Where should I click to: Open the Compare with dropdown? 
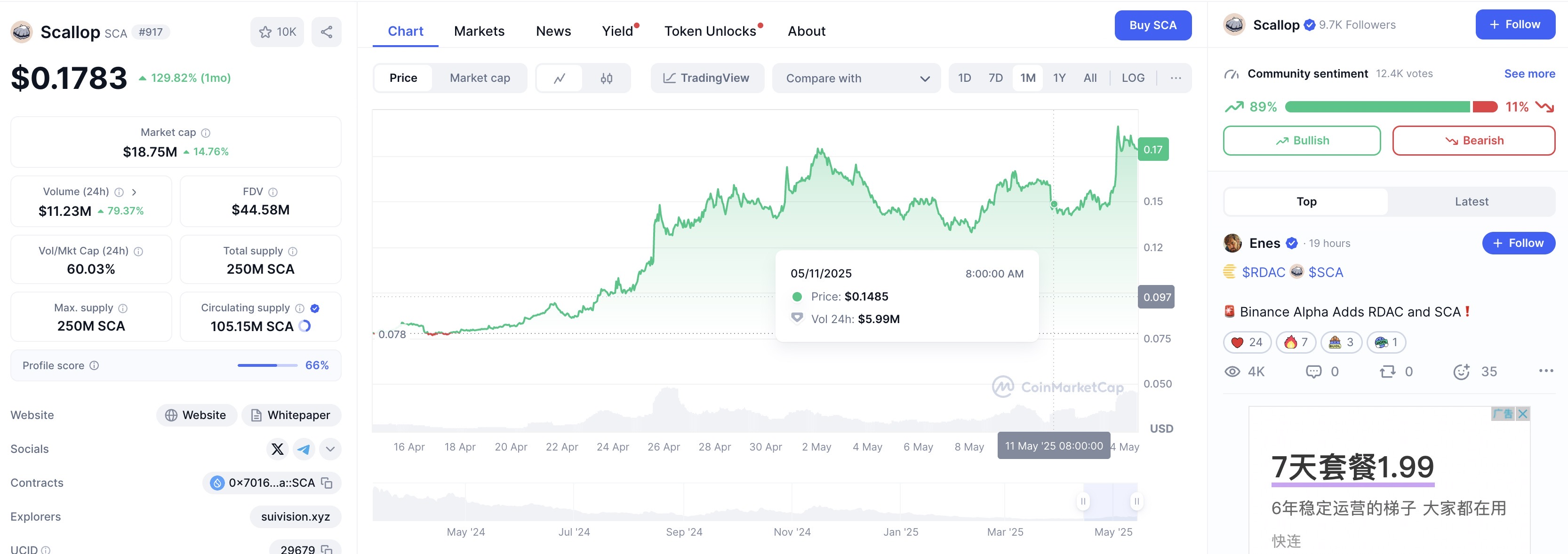pyautogui.click(x=856, y=78)
